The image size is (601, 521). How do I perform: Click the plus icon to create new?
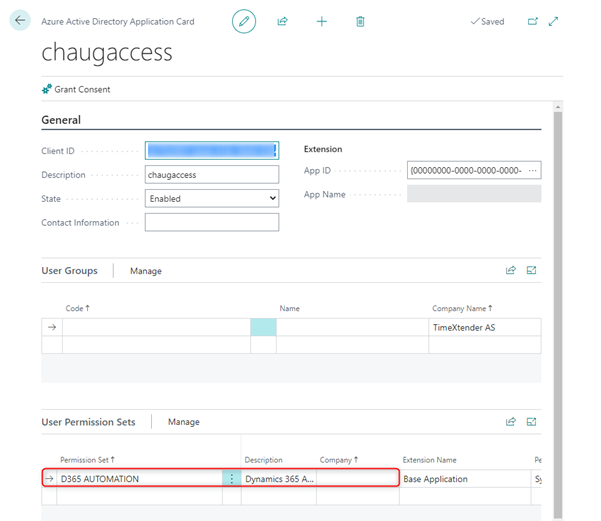321,21
